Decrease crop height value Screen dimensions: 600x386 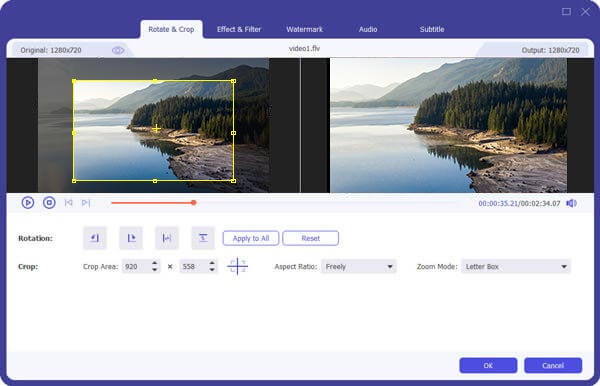tap(212, 270)
